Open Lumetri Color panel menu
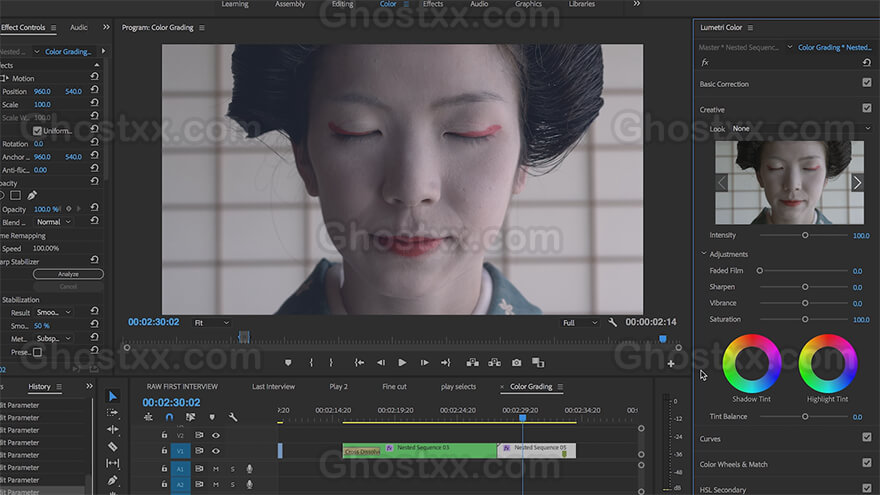 750,28
